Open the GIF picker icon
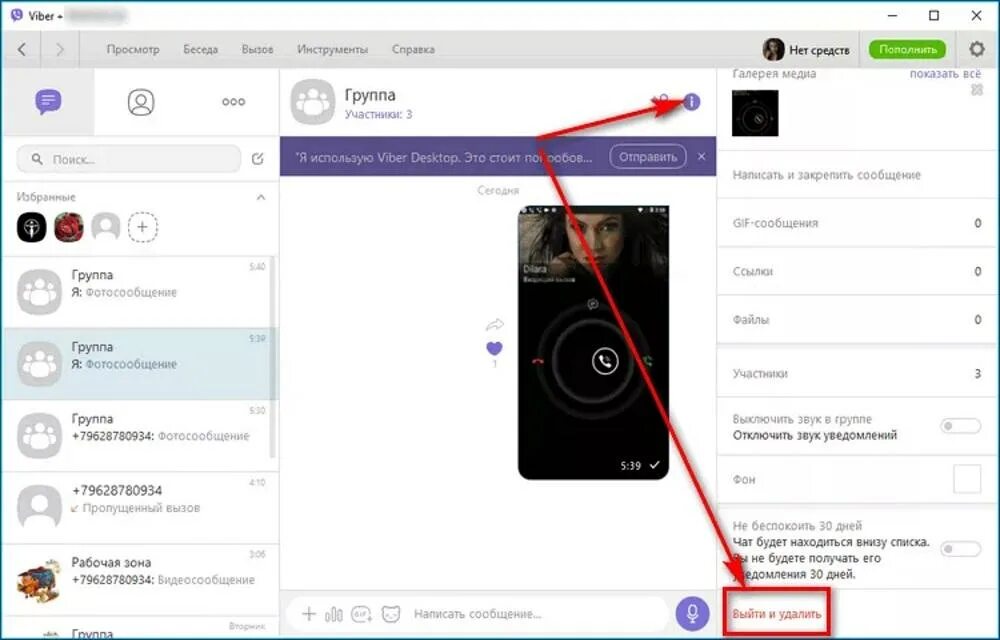This screenshot has height=640, width=1000. 362,614
